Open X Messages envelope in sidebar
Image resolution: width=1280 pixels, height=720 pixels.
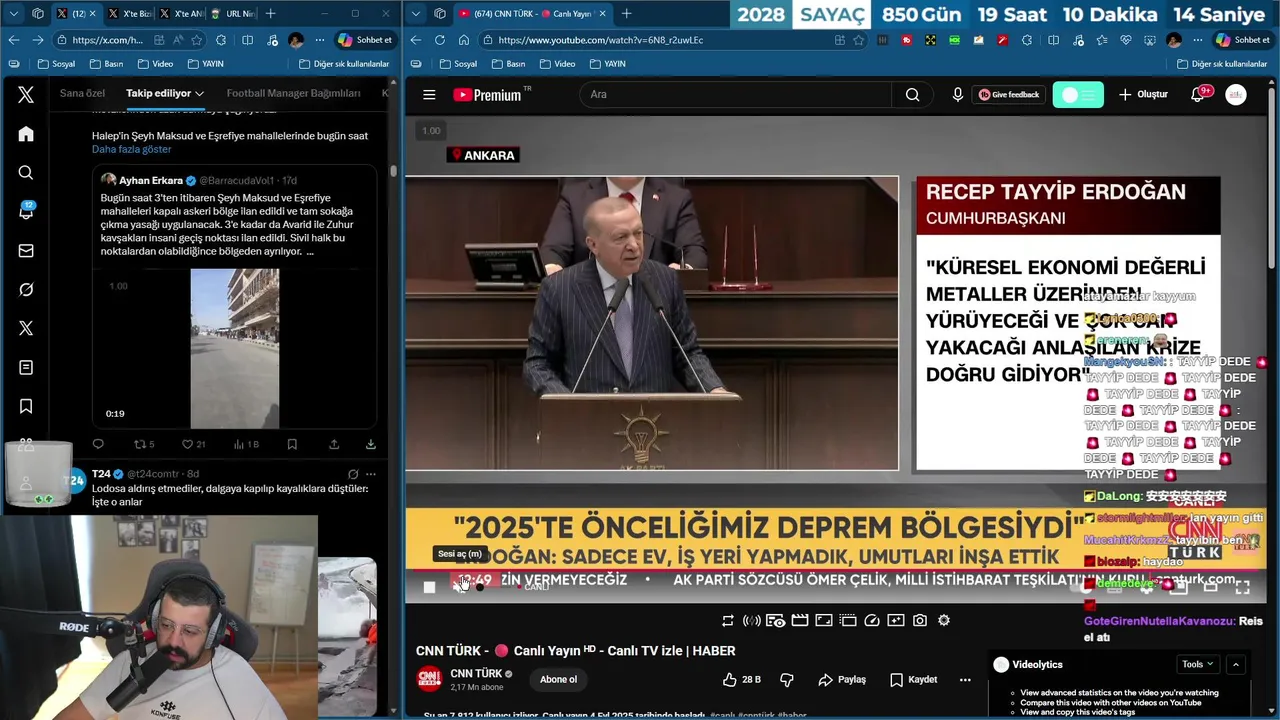[26, 251]
